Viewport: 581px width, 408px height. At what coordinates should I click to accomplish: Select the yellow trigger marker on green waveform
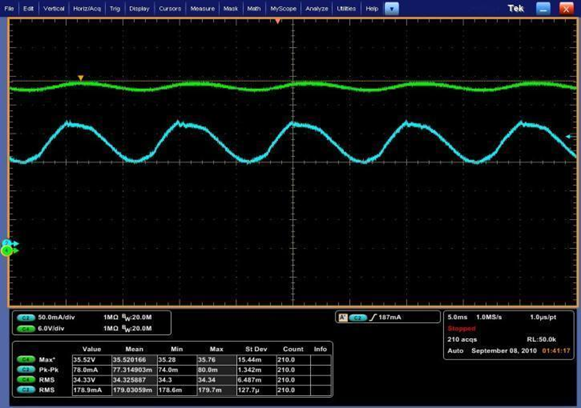80,78
